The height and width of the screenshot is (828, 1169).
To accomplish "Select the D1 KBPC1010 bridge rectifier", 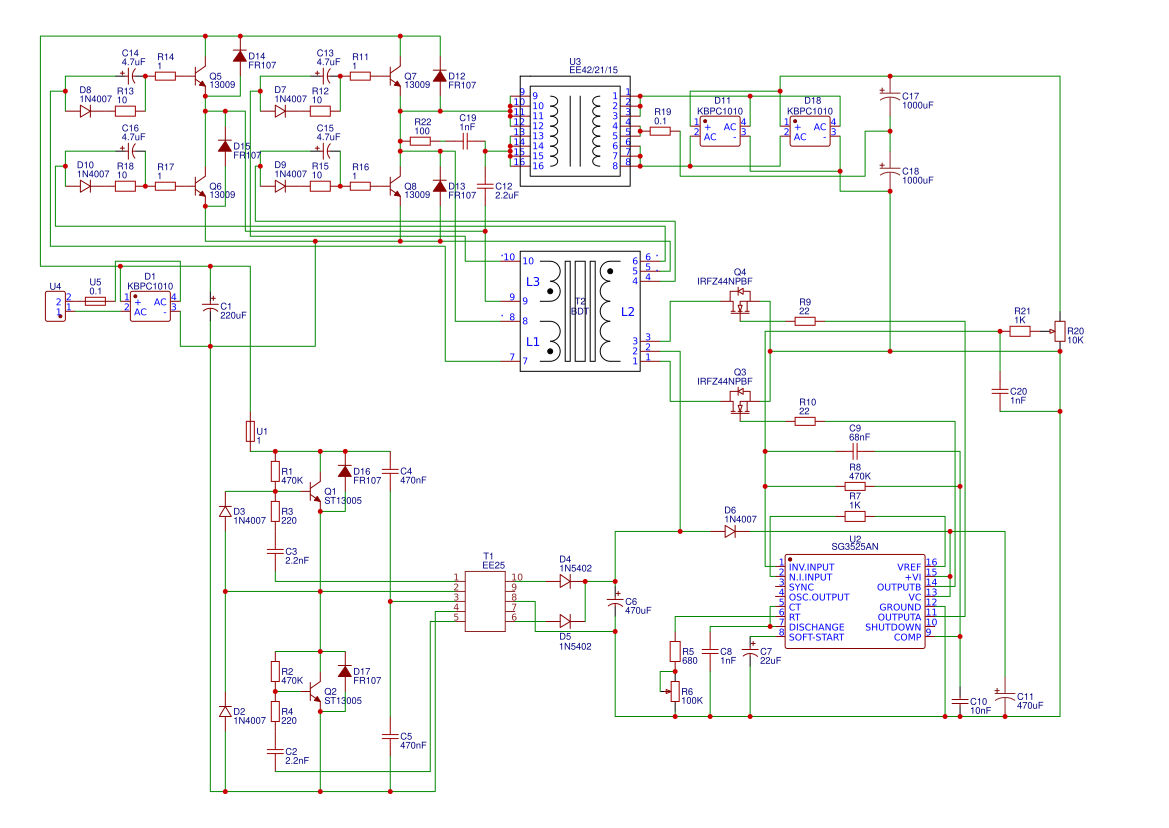I will 150,306.
